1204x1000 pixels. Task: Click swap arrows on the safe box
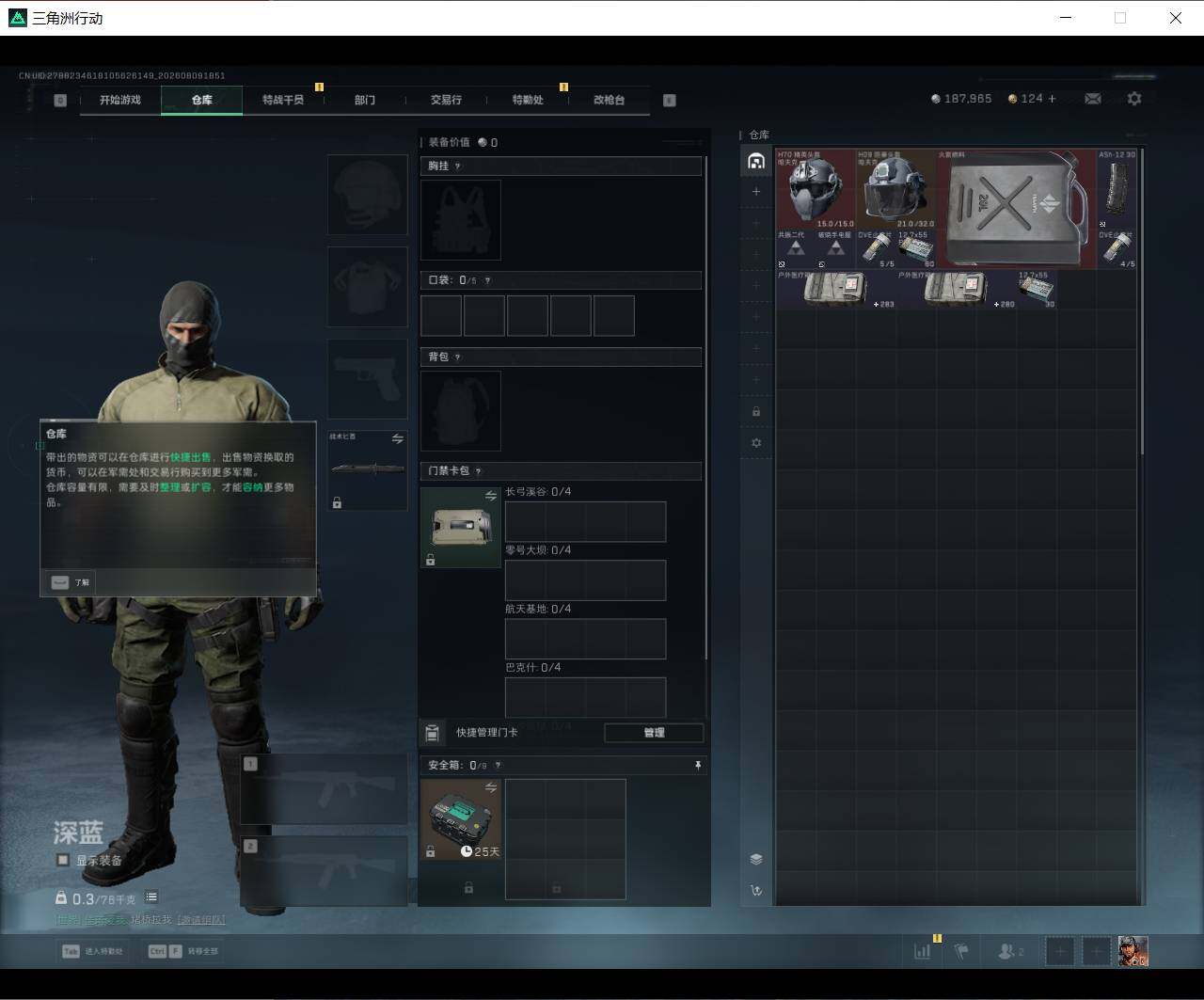(x=491, y=787)
